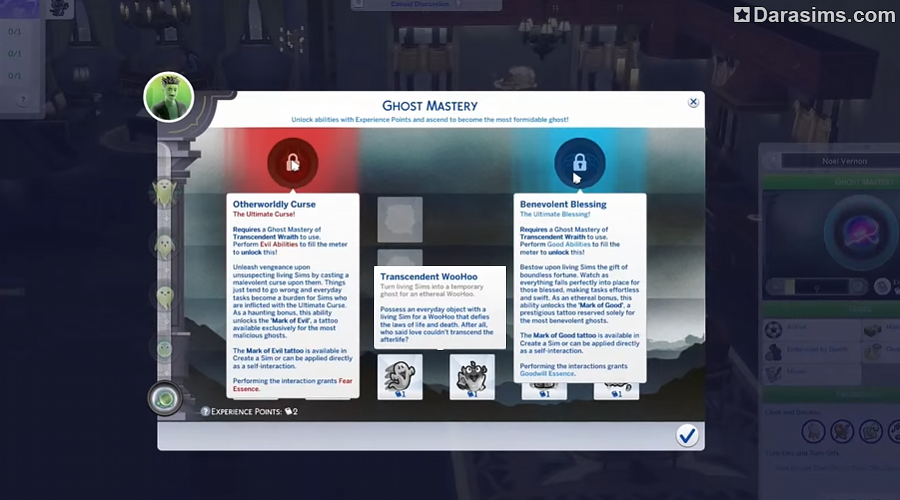
Task: Click the glowing green orb at pillar base
Action: pos(165,398)
